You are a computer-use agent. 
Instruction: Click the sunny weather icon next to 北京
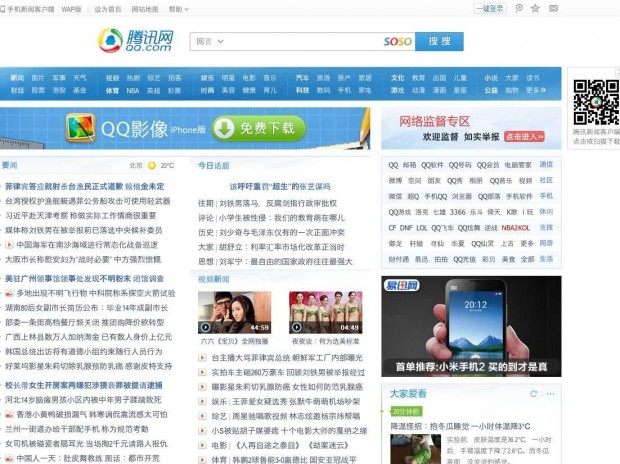pos(152,165)
